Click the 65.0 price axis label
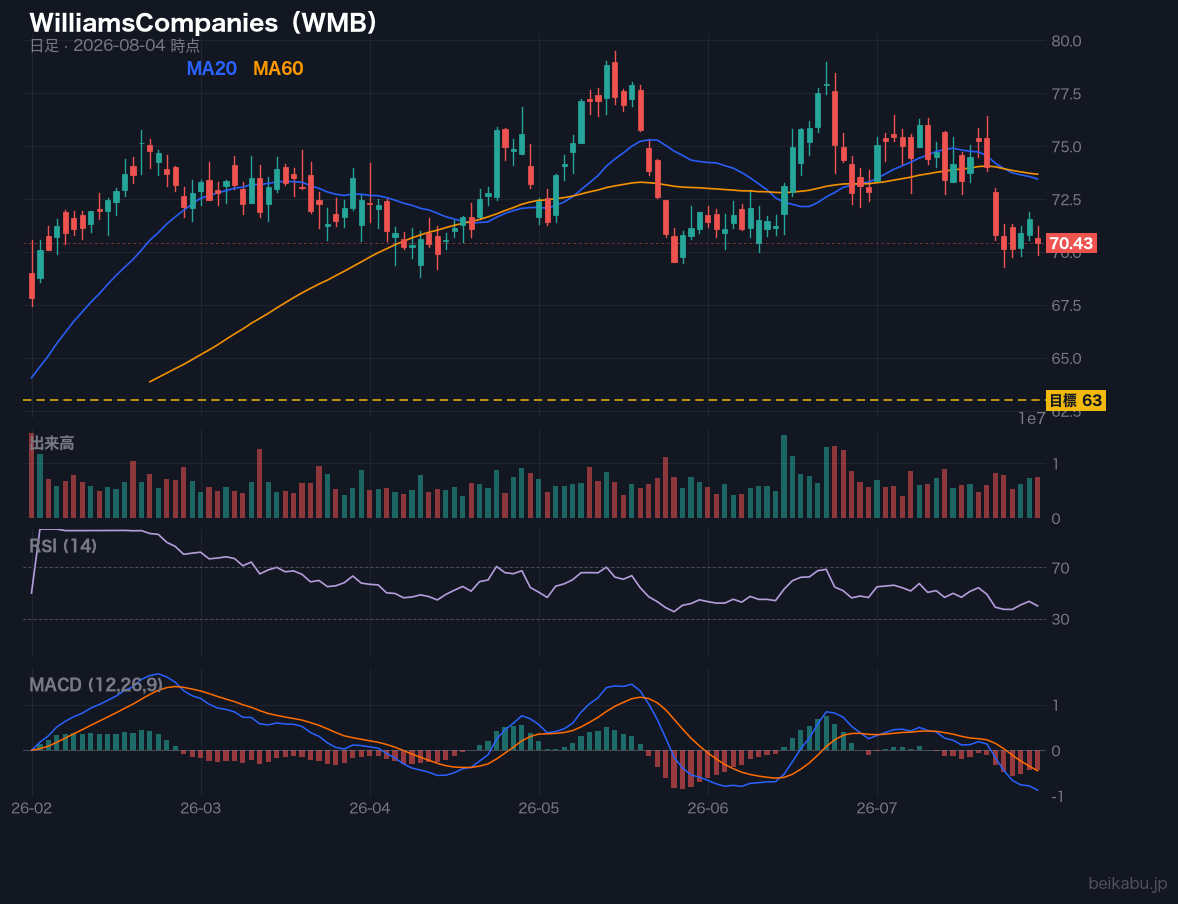1178x904 pixels. 1066,358
